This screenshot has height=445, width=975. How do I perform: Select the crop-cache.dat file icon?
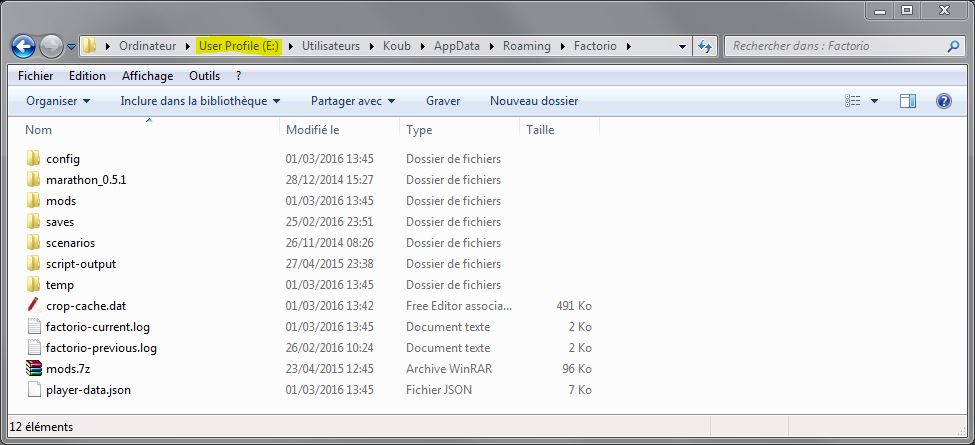(33, 306)
